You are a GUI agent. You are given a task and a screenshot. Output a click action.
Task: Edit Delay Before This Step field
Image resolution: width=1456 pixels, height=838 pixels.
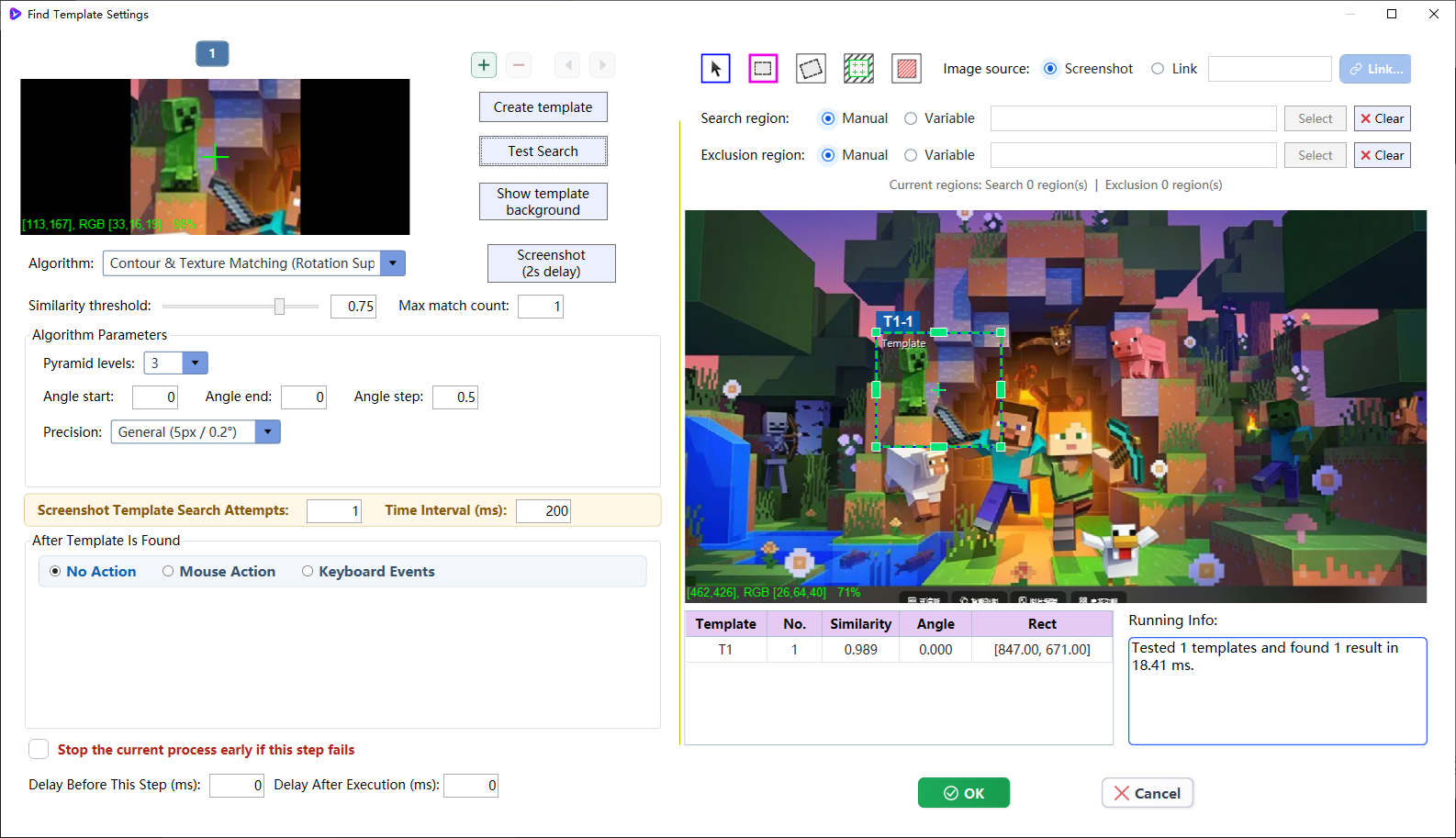(x=237, y=786)
